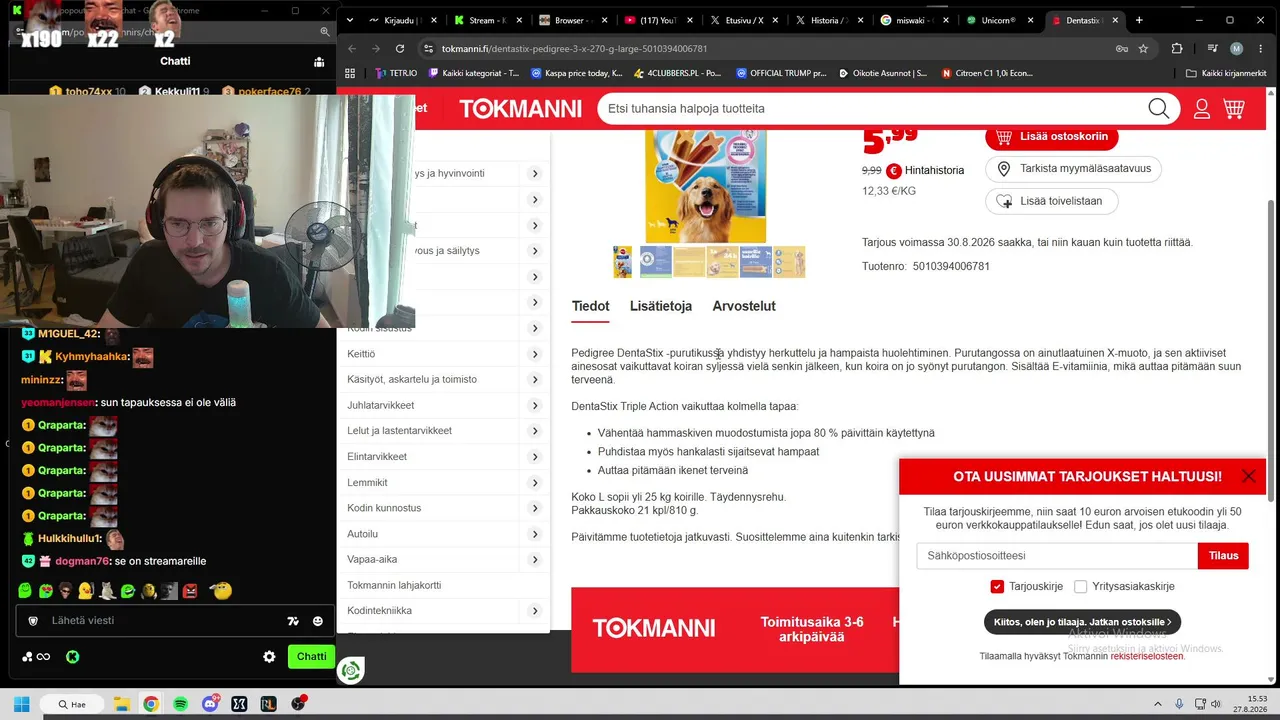Screen dimensions: 1280x720
Task: Open the Tokmanni shopping cart icon
Action: point(1234,109)
